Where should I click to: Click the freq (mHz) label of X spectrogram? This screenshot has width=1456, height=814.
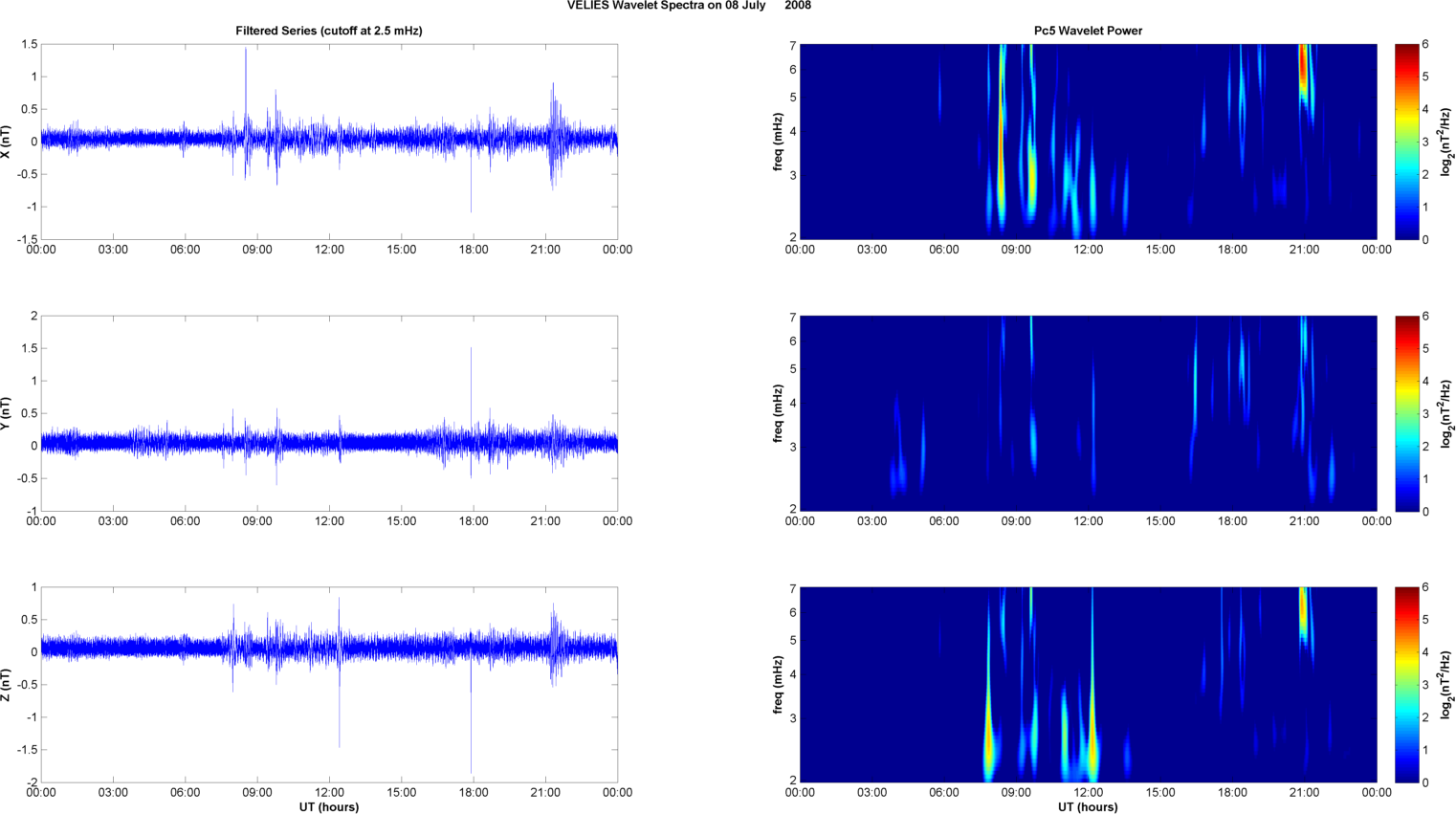(x=779, y=142)
